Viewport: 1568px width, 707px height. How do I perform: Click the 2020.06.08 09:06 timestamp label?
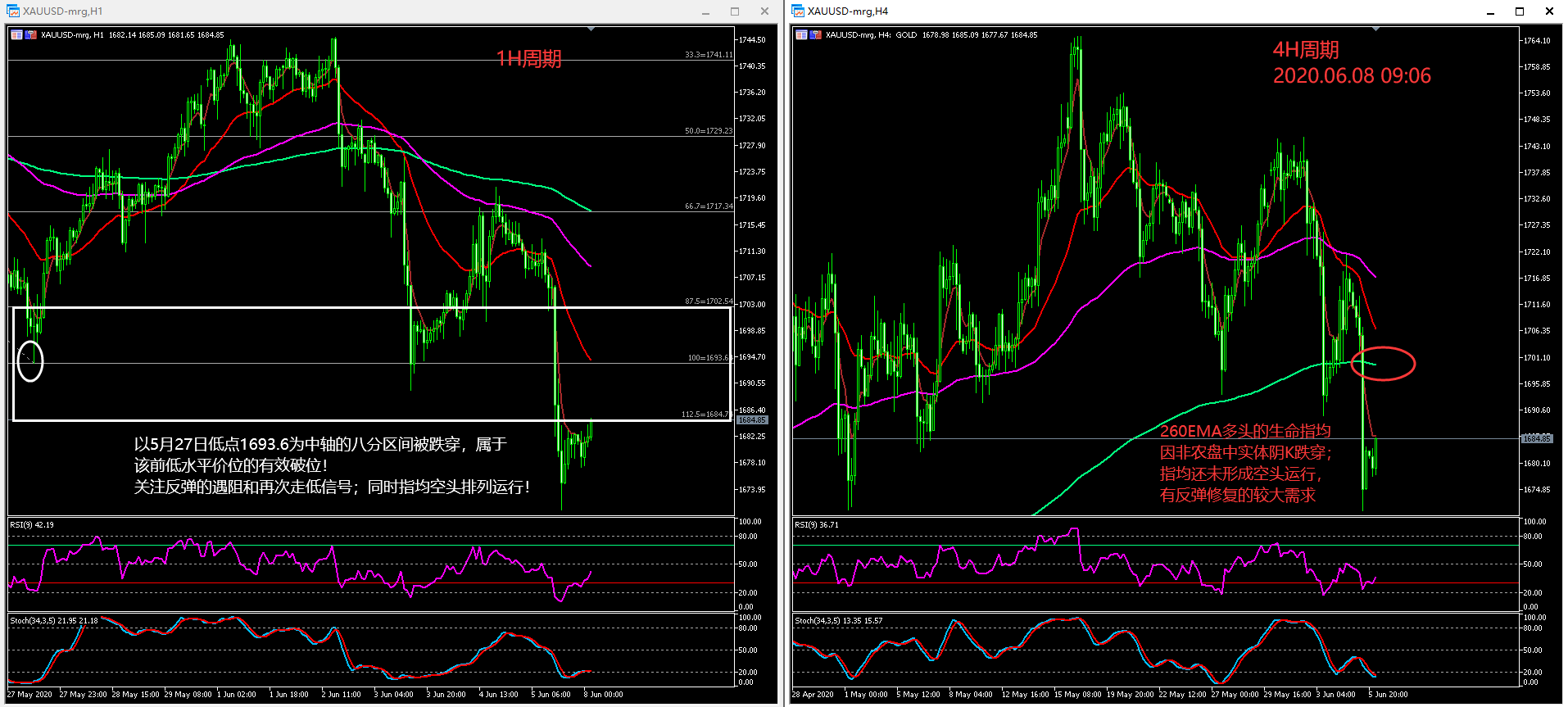coord(1352,76)
